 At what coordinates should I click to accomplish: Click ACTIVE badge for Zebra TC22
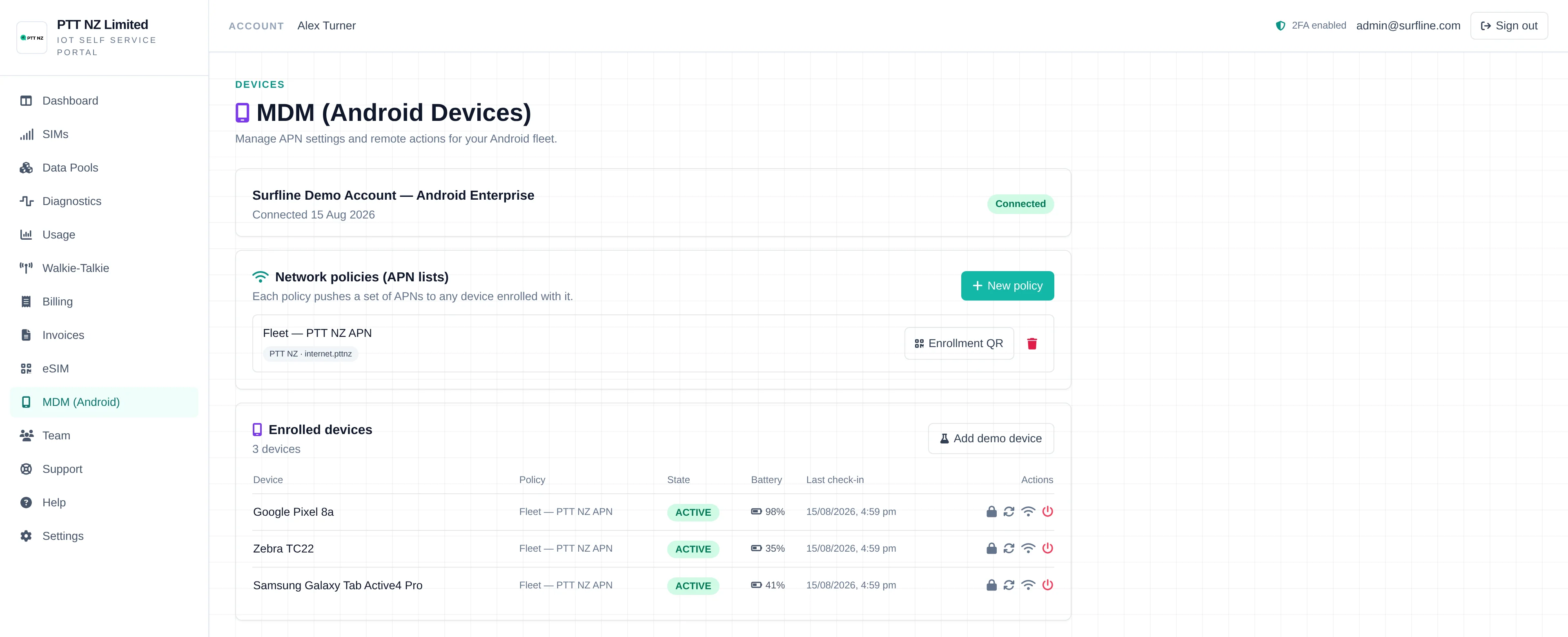pyautogui.click(x=693, y=549)
